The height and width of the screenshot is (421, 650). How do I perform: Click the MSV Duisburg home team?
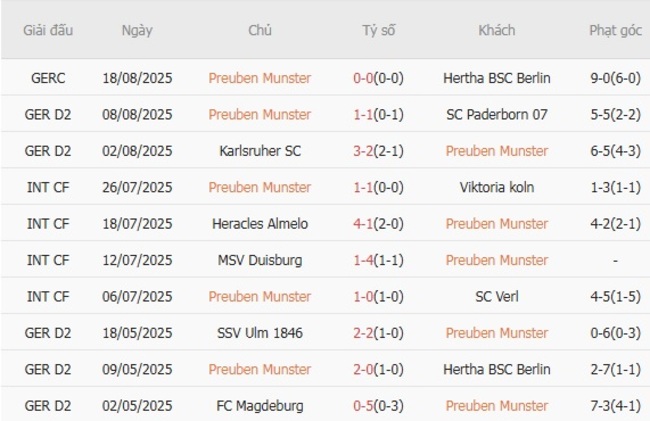pos(260,260)
